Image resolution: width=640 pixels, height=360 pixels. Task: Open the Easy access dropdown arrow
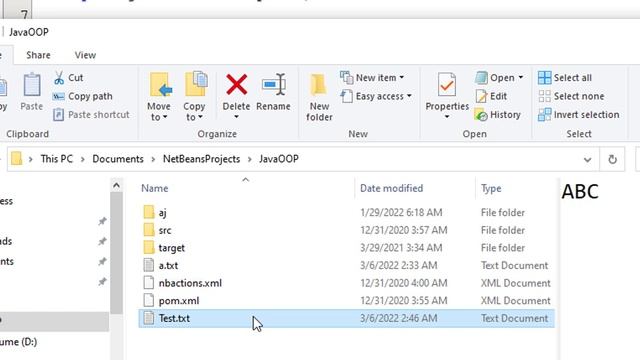(409, 96)
